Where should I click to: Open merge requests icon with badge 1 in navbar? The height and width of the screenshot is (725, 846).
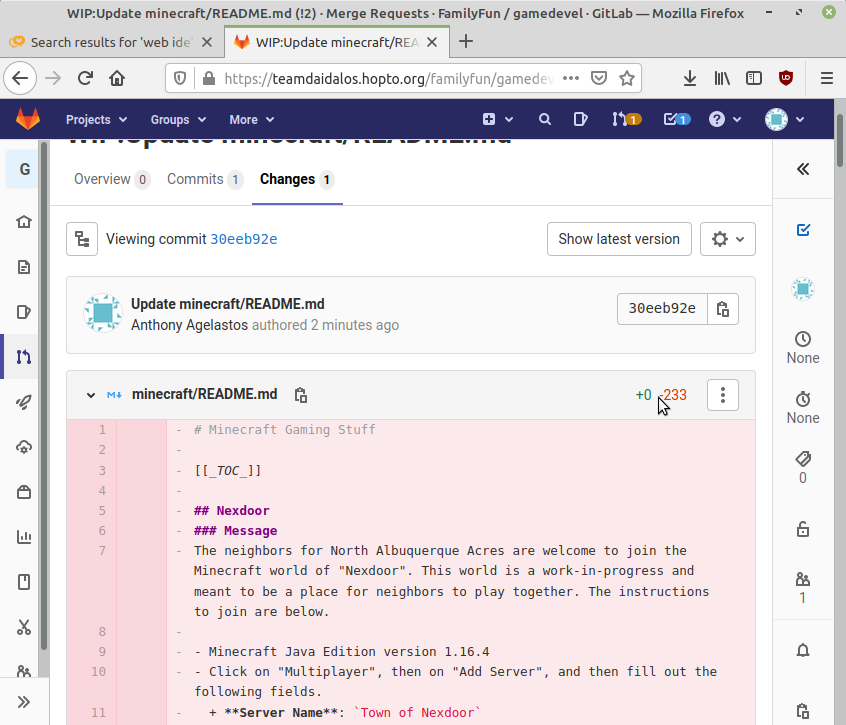tap(626, 119)
